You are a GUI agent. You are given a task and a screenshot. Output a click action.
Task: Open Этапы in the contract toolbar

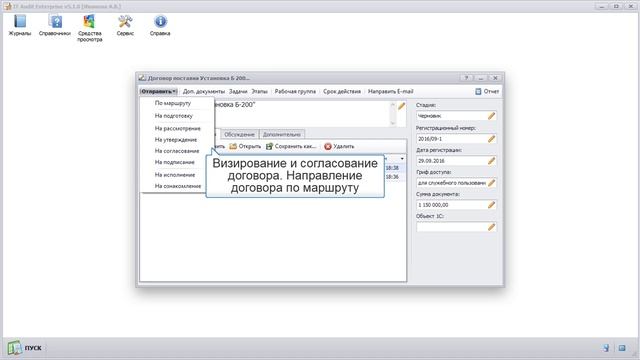click(x=260, y=91)
